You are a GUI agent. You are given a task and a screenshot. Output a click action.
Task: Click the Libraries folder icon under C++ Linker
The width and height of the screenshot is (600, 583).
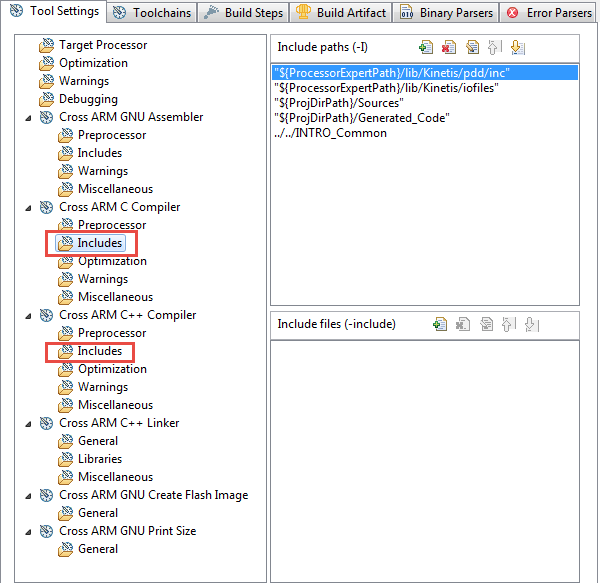tap(65, 459)
